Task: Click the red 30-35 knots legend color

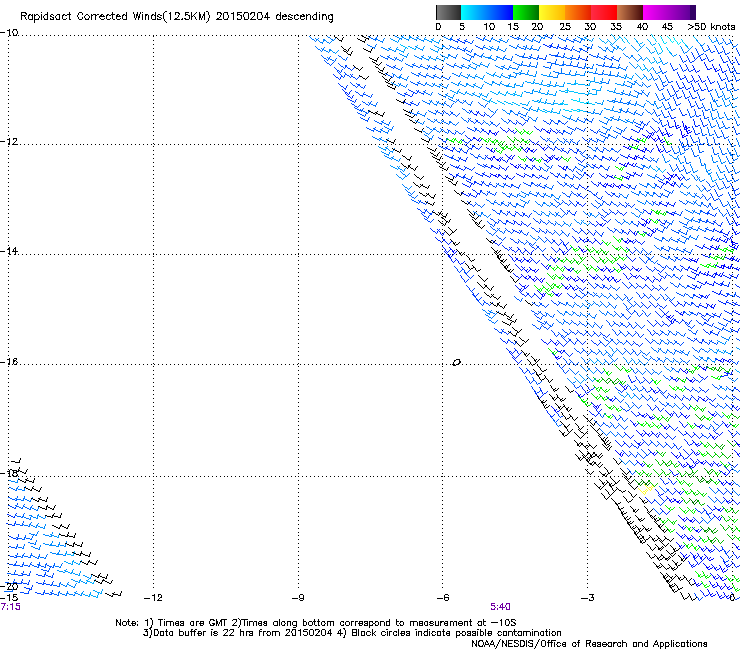Action: (x=604, y=12)
